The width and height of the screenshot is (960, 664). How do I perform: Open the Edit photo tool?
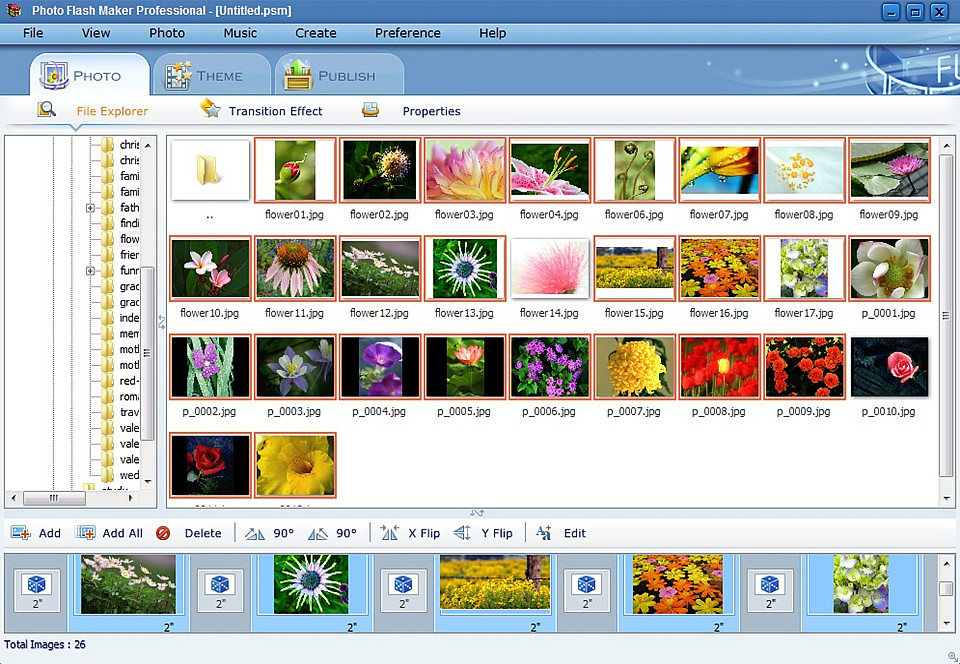(544, 533)
